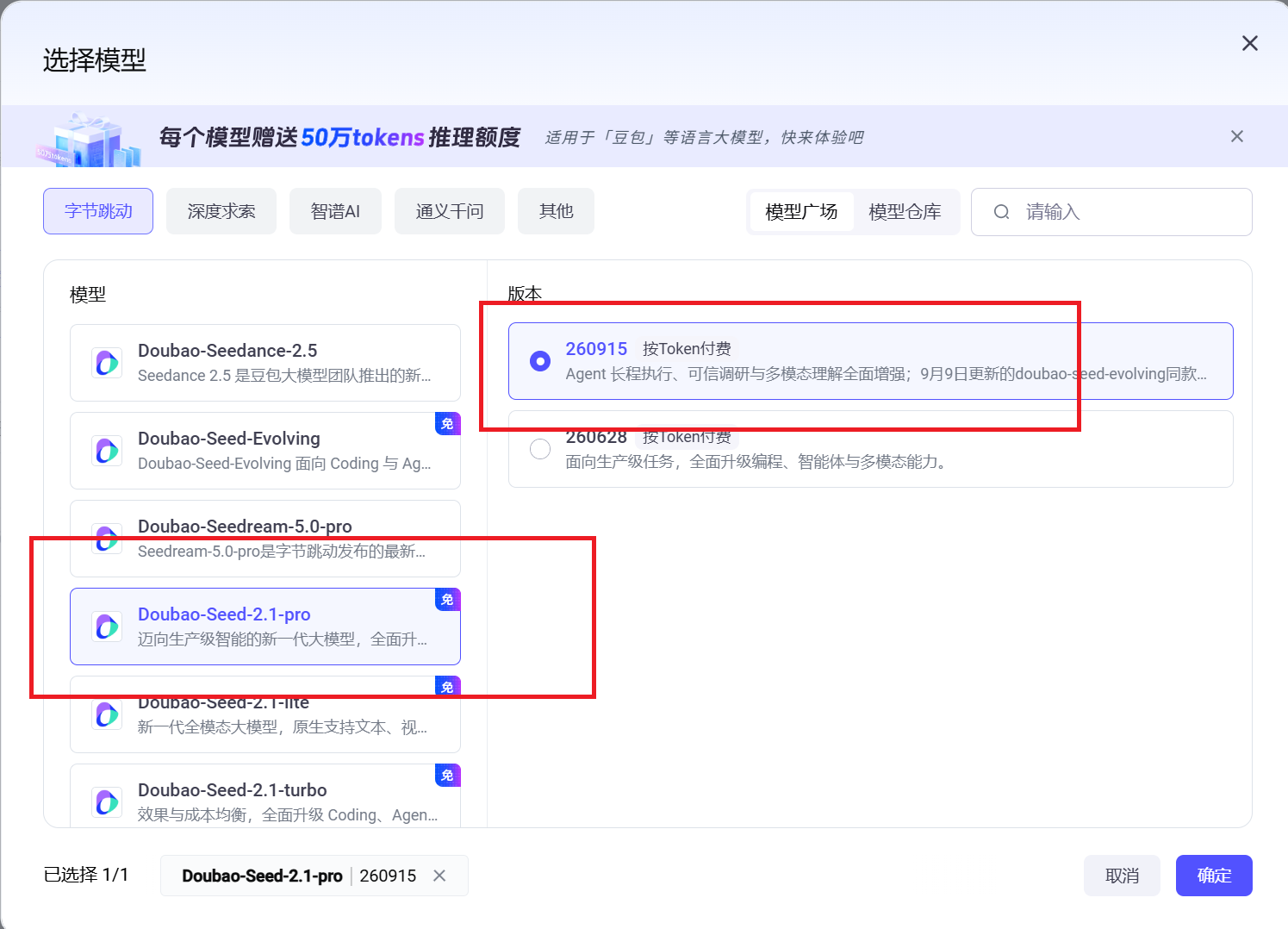This screenshot has width=1288, height=929.
Task: Click the 面向生产级任务 version description
Action: pyautogui.click(x=758, y=462)
